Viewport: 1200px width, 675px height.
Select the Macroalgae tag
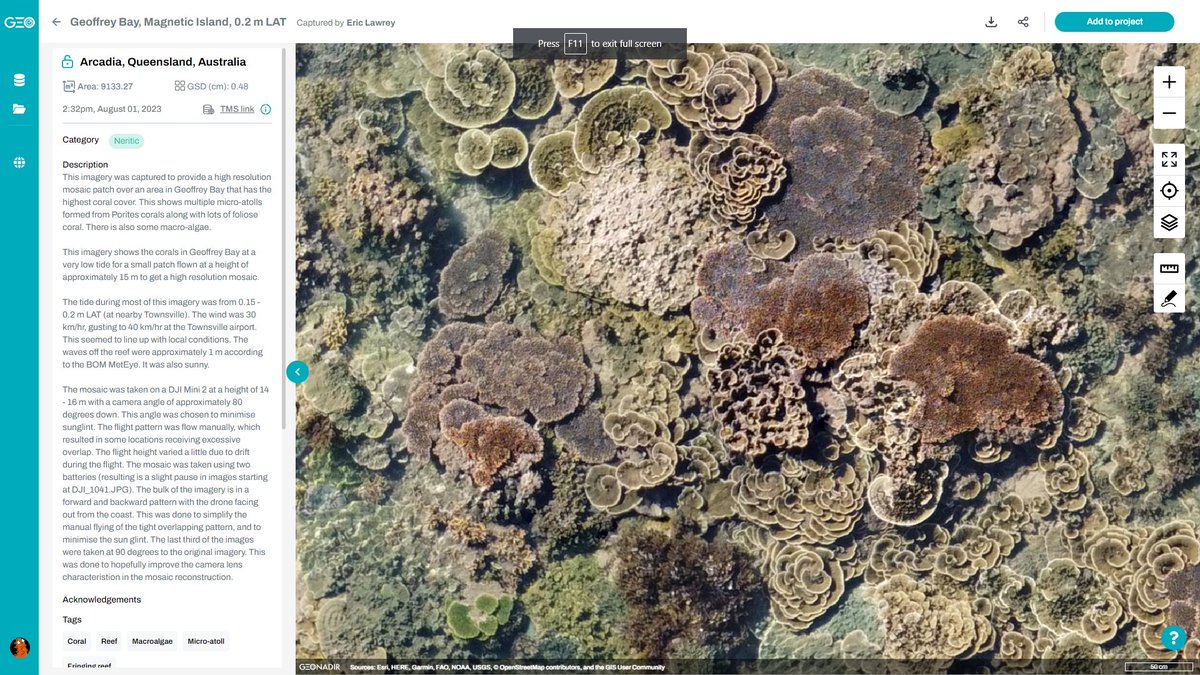153,641
